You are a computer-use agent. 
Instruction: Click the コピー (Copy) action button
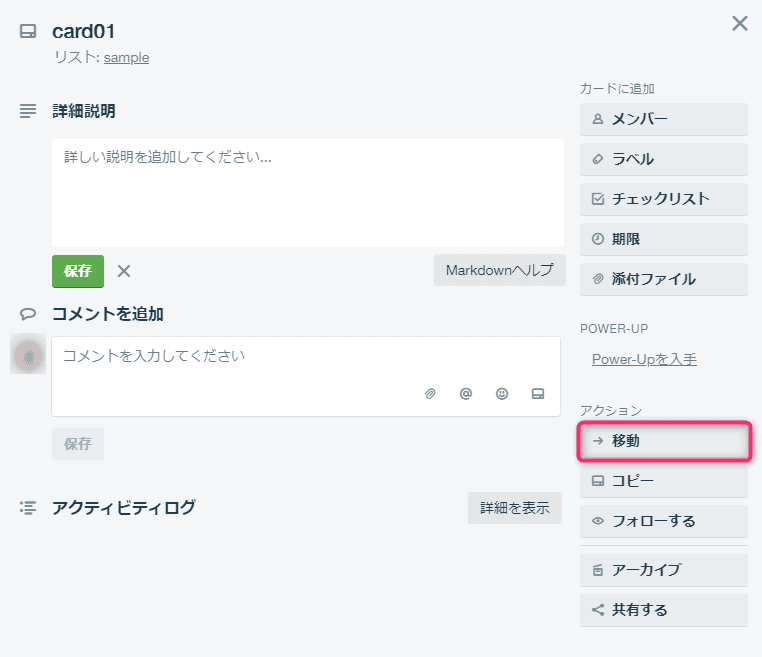point(663,481)
